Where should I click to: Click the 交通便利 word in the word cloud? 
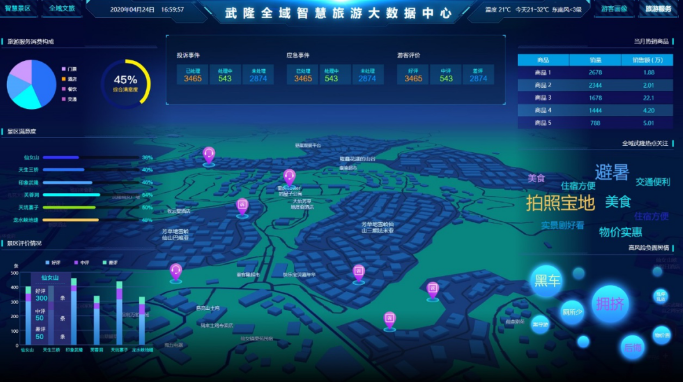[653, 182]
